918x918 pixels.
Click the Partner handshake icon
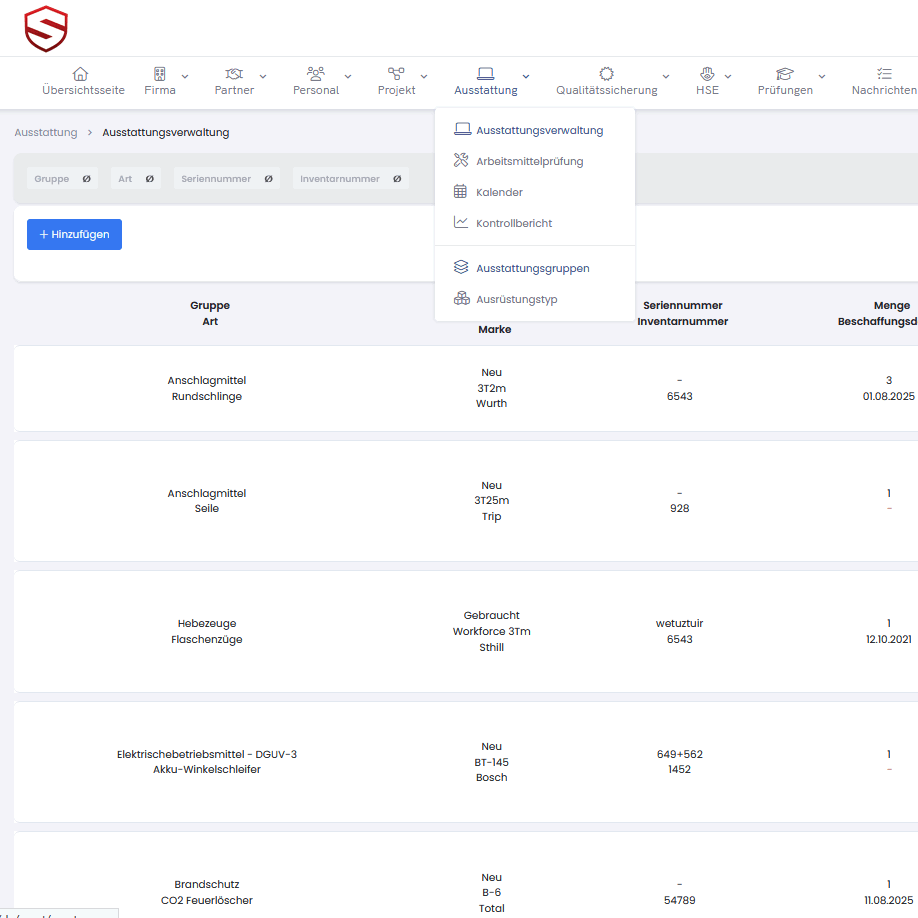234,74
